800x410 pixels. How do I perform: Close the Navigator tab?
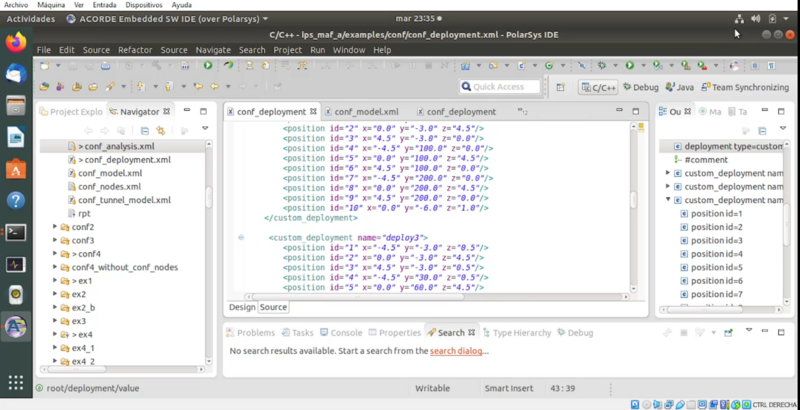point(166,111)
